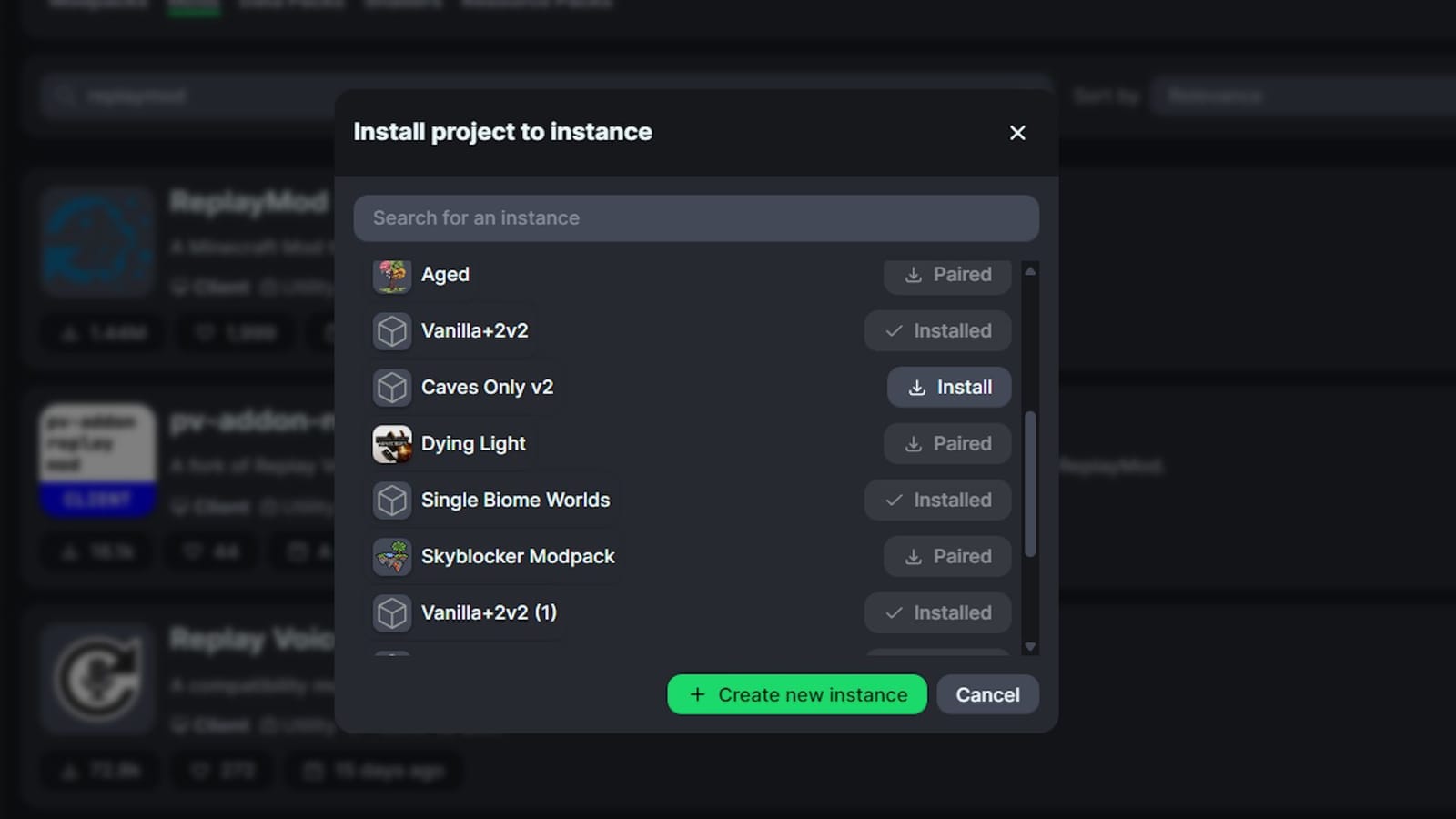
Task: Click the Aged instance icon
Action: 392,276
